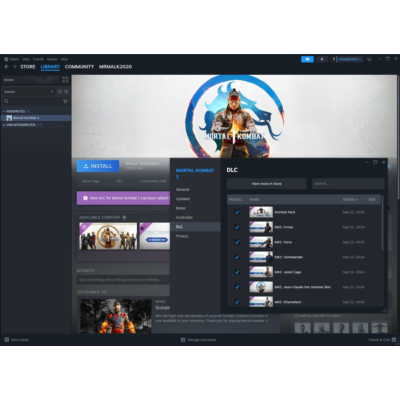
Task: Open the notifications bell icon
Action: (322, 59)
